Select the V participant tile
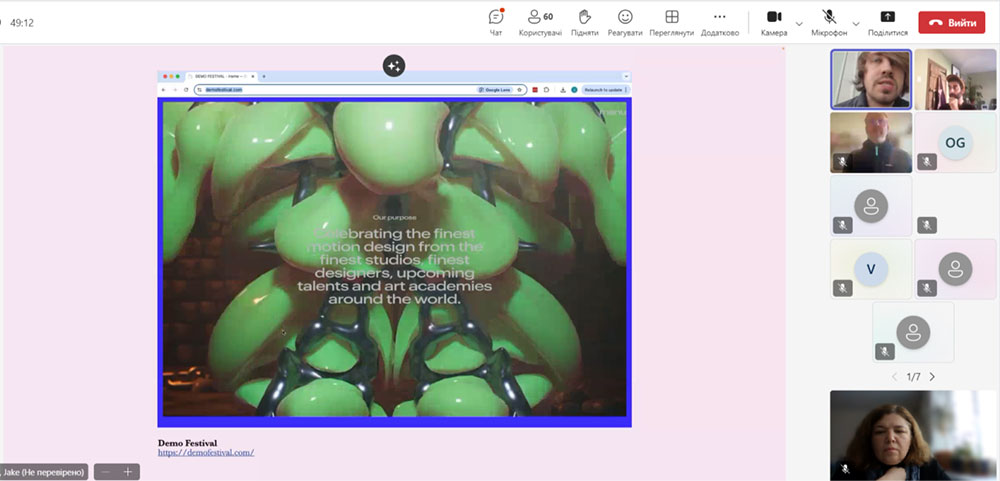This screenshot has width=1000, height=481. point(871,269)
